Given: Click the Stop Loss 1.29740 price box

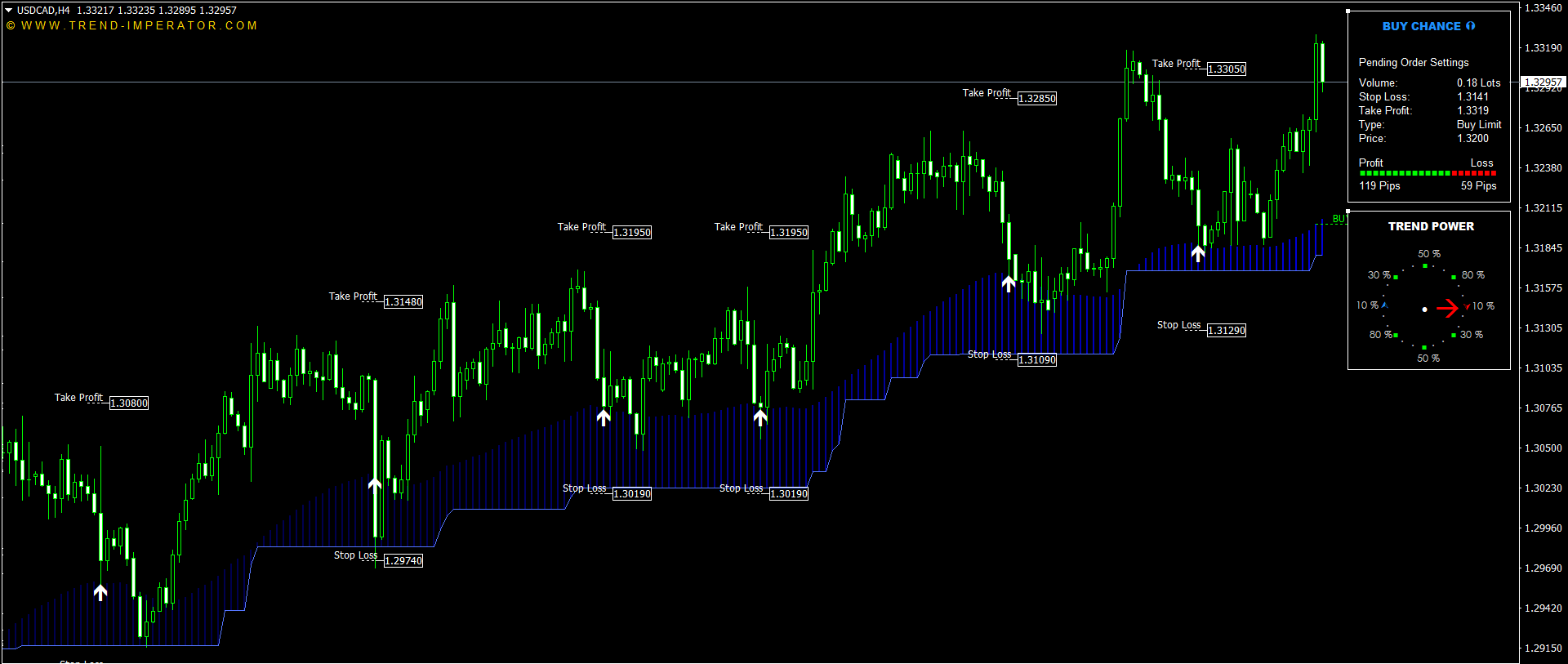Looking at the screenshot, I should [403, 561].
